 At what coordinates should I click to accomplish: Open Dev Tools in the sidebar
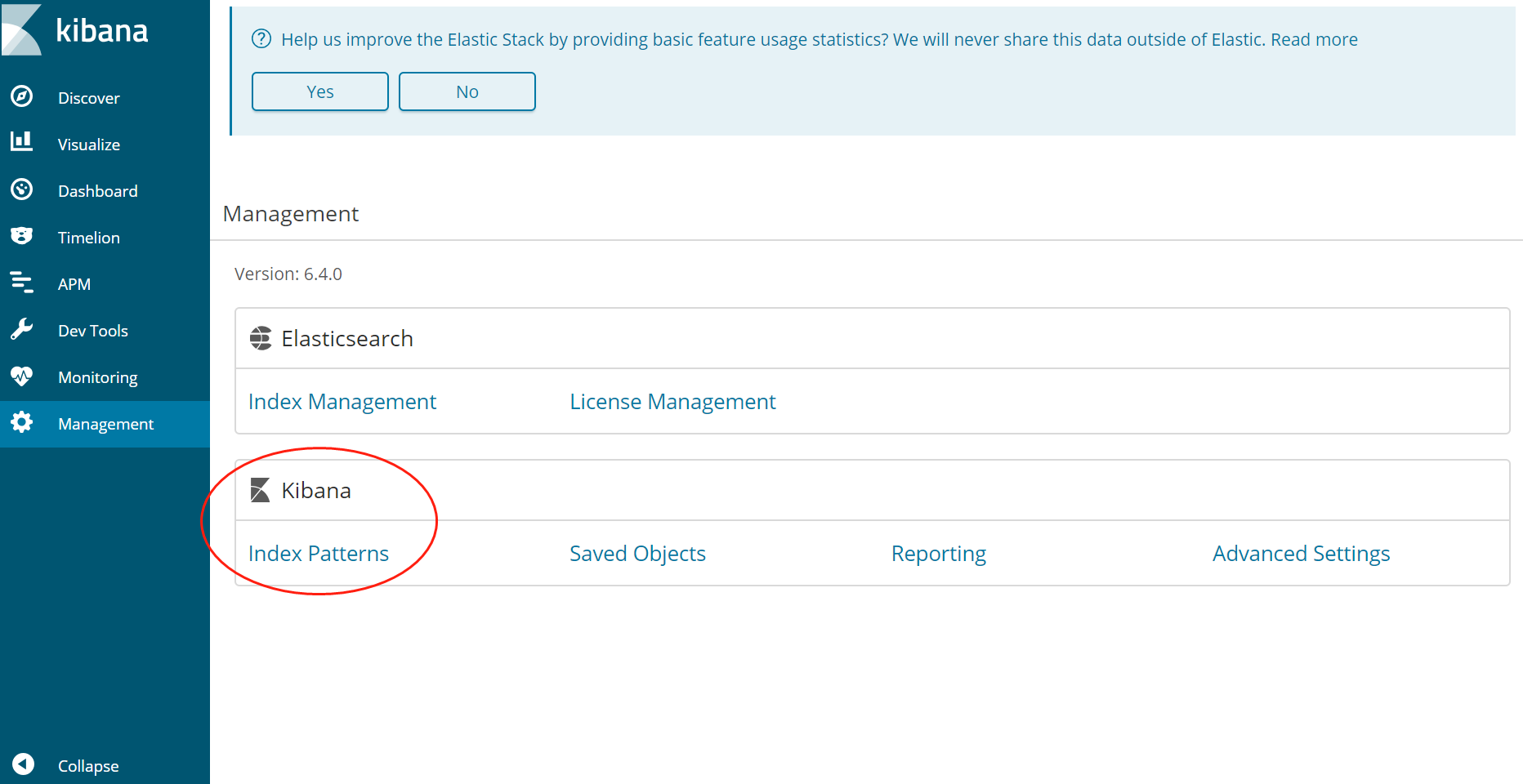point(92,331)
